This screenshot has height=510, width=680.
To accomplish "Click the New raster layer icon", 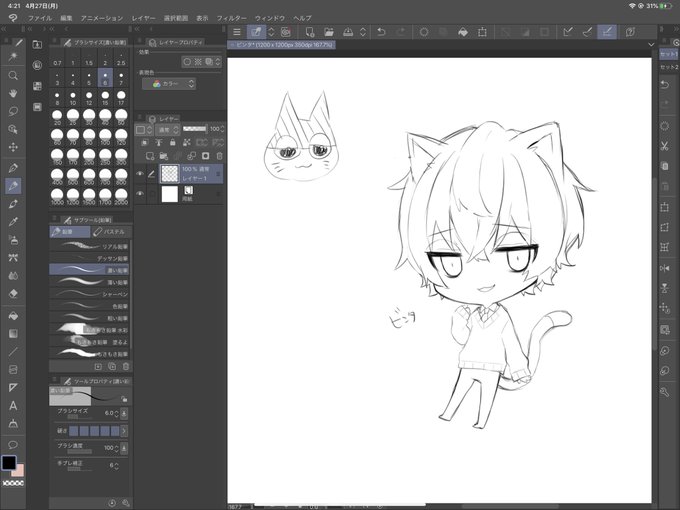I will tap(150, 156).
